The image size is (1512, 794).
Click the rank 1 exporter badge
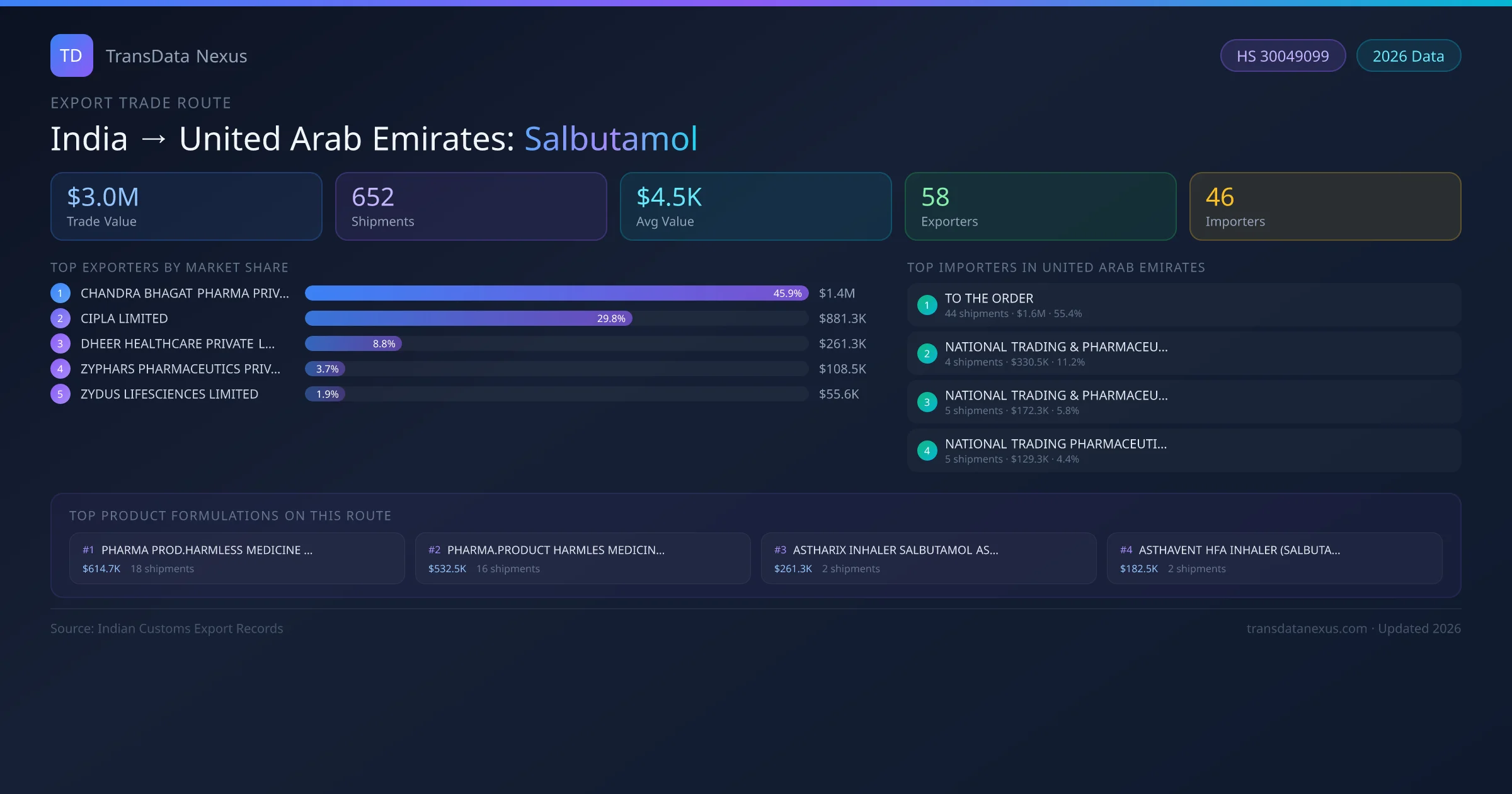(60, 293)
